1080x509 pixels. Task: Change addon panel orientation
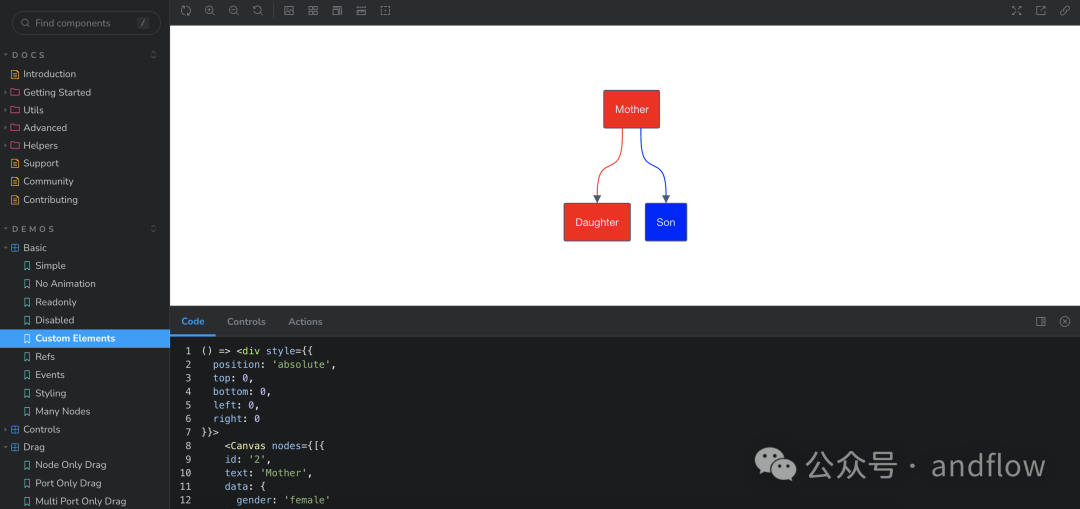click(x=1041, y=322)
